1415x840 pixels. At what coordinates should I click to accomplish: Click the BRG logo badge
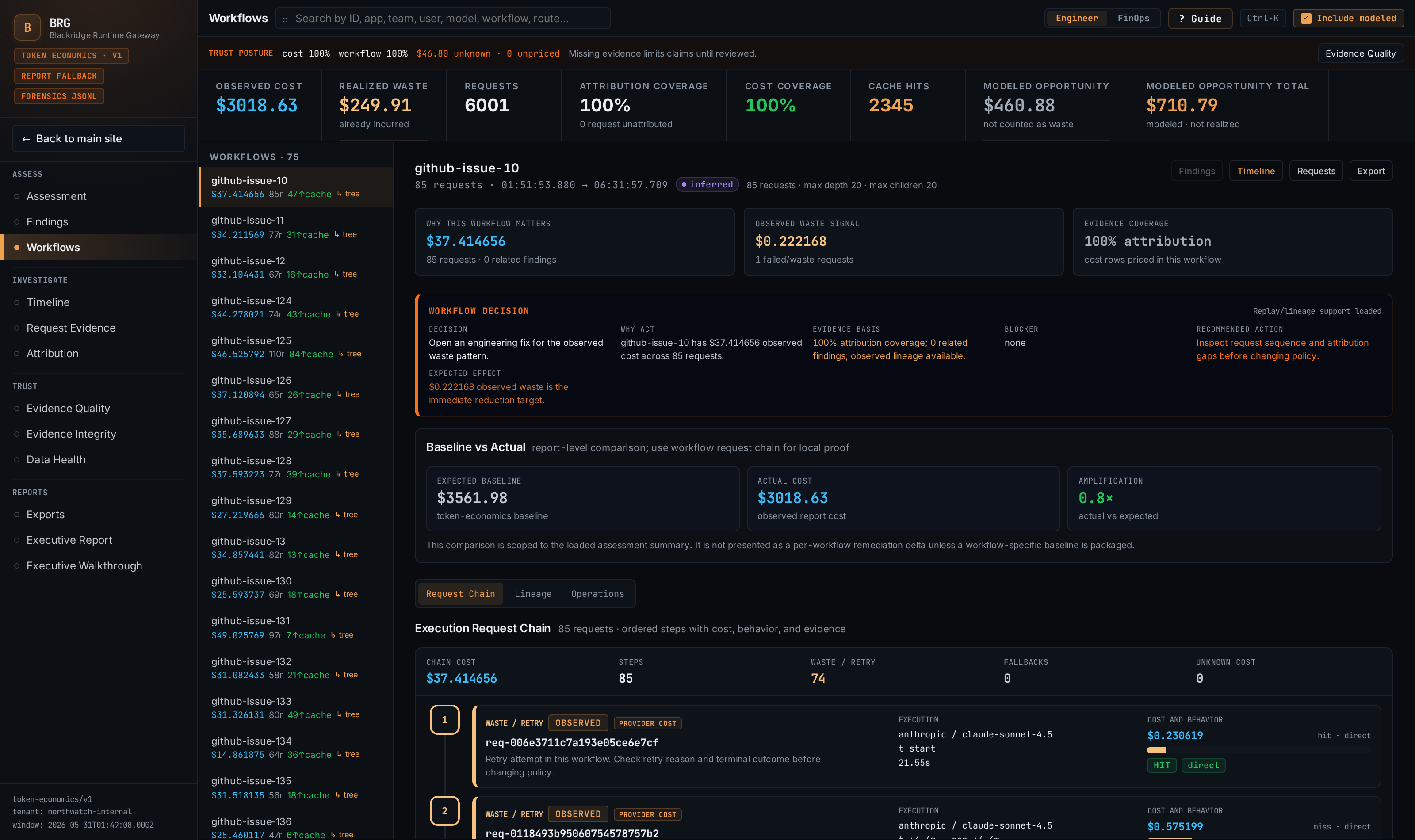(x=27, y=27)
